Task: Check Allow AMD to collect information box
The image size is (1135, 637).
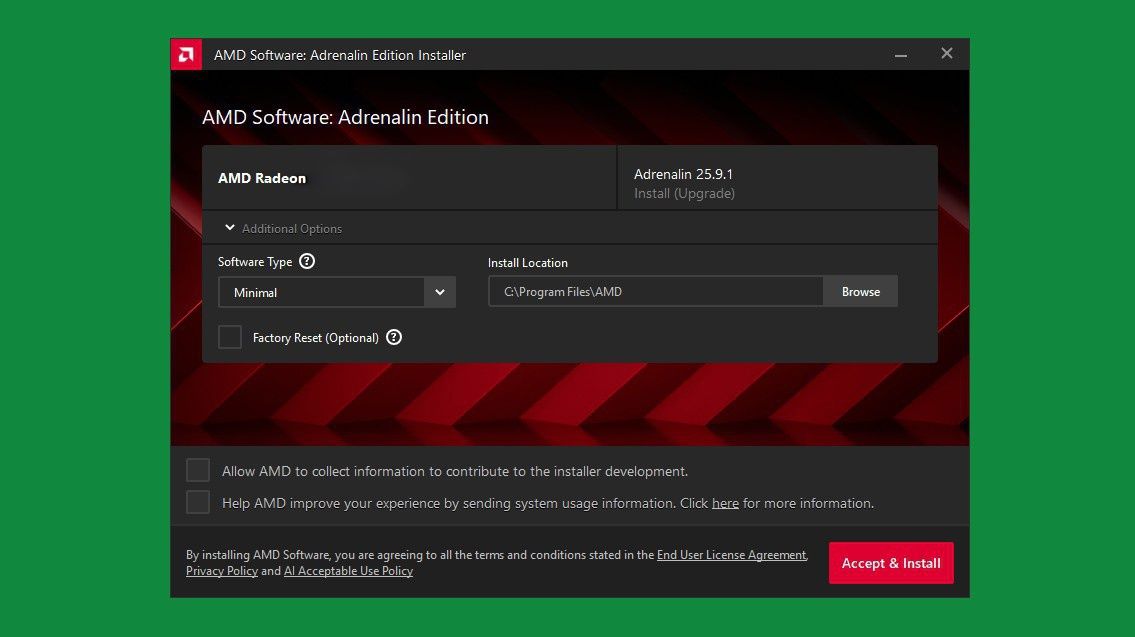Action: (x=198, y=471)
